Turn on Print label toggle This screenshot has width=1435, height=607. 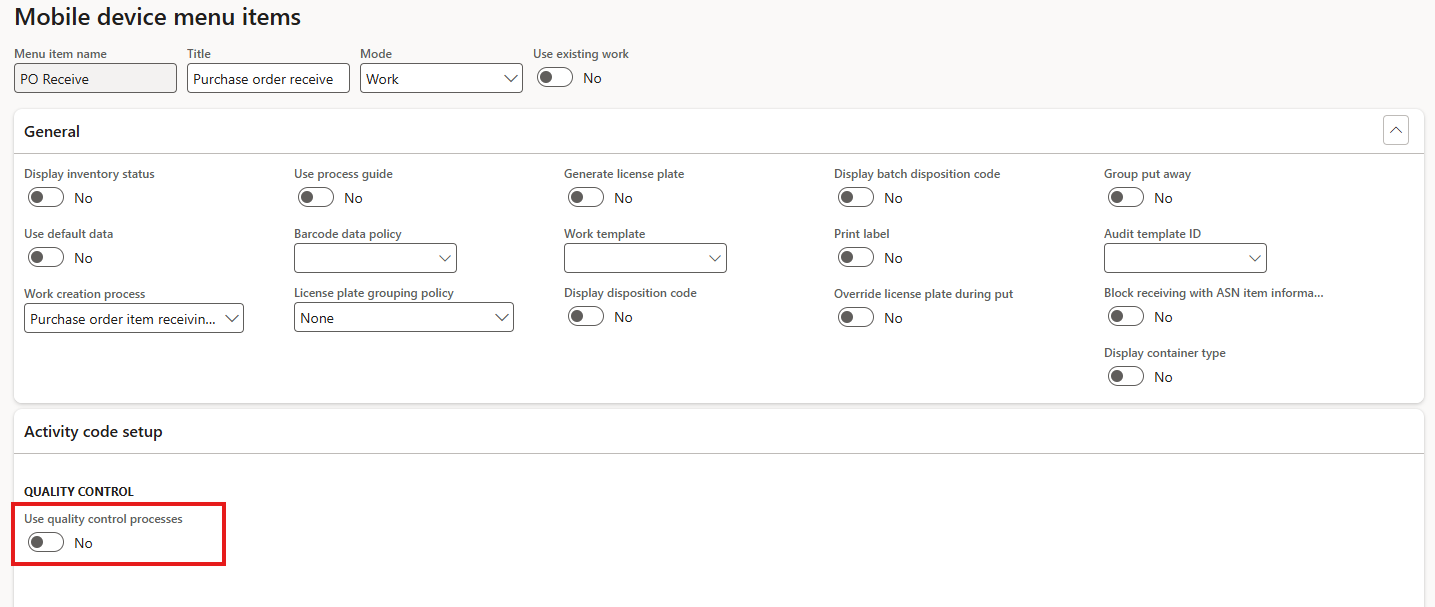click(x=856, y=258)
